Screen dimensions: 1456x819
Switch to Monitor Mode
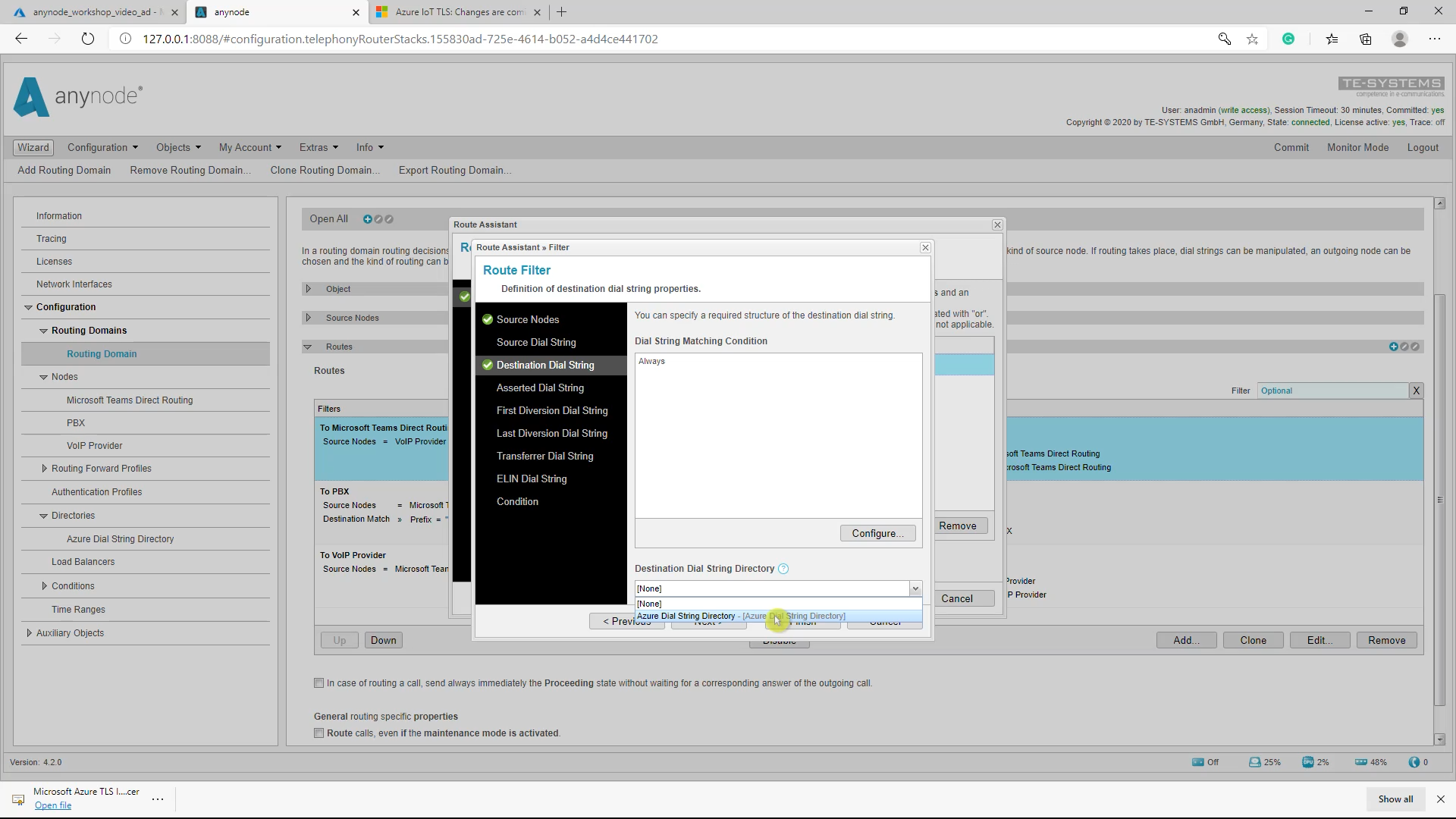pyautogui.click(x=1357, y=148)
